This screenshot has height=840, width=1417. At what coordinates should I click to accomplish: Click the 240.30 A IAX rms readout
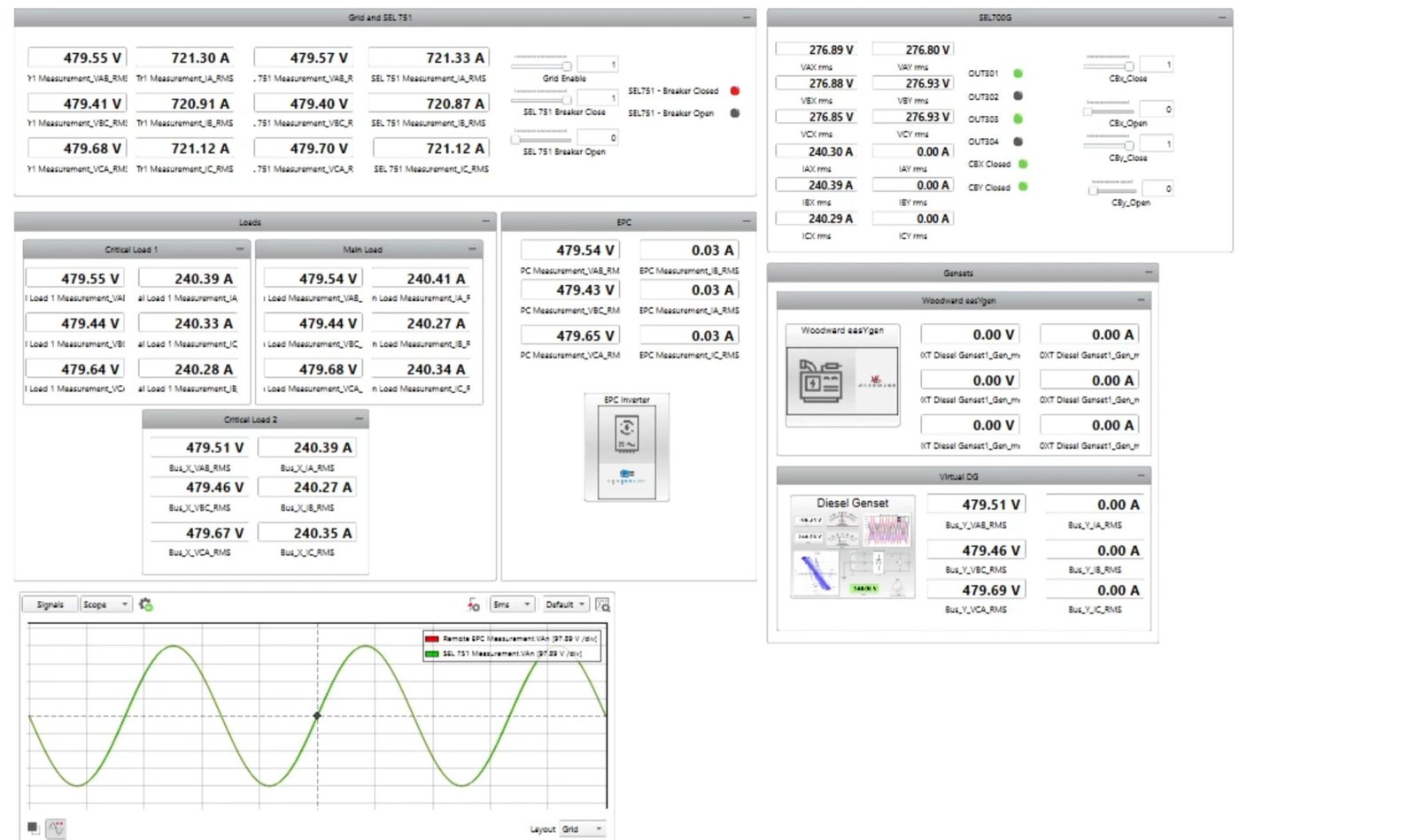click(817, 151)
